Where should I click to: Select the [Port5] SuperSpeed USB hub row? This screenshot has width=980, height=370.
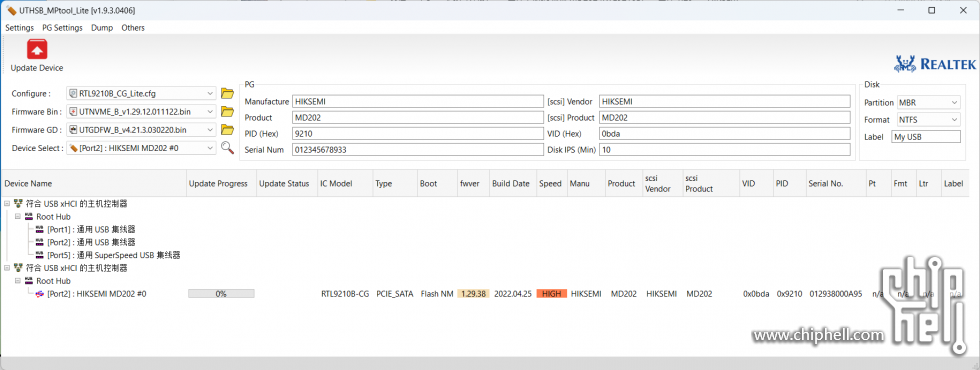click(114, 255)
